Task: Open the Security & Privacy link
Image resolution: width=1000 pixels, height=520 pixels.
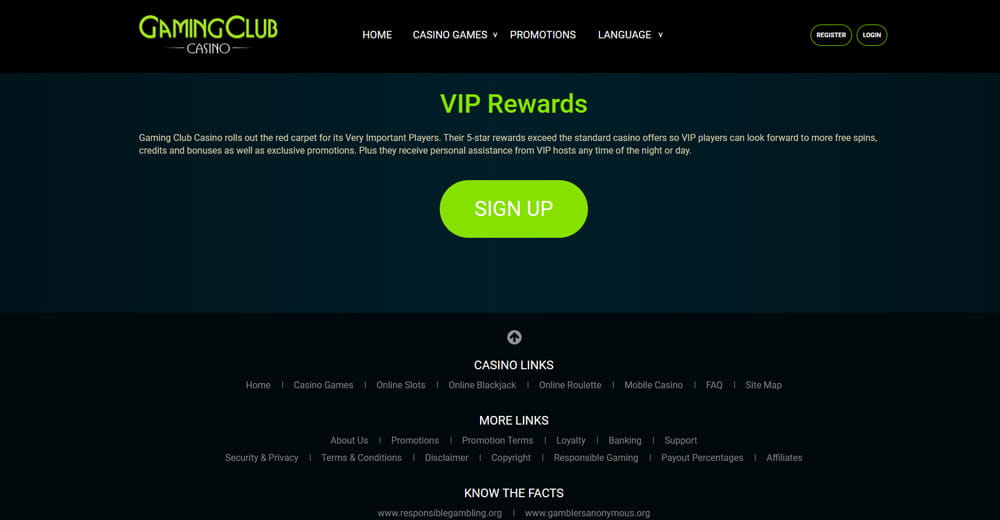Action: [261, 457]
